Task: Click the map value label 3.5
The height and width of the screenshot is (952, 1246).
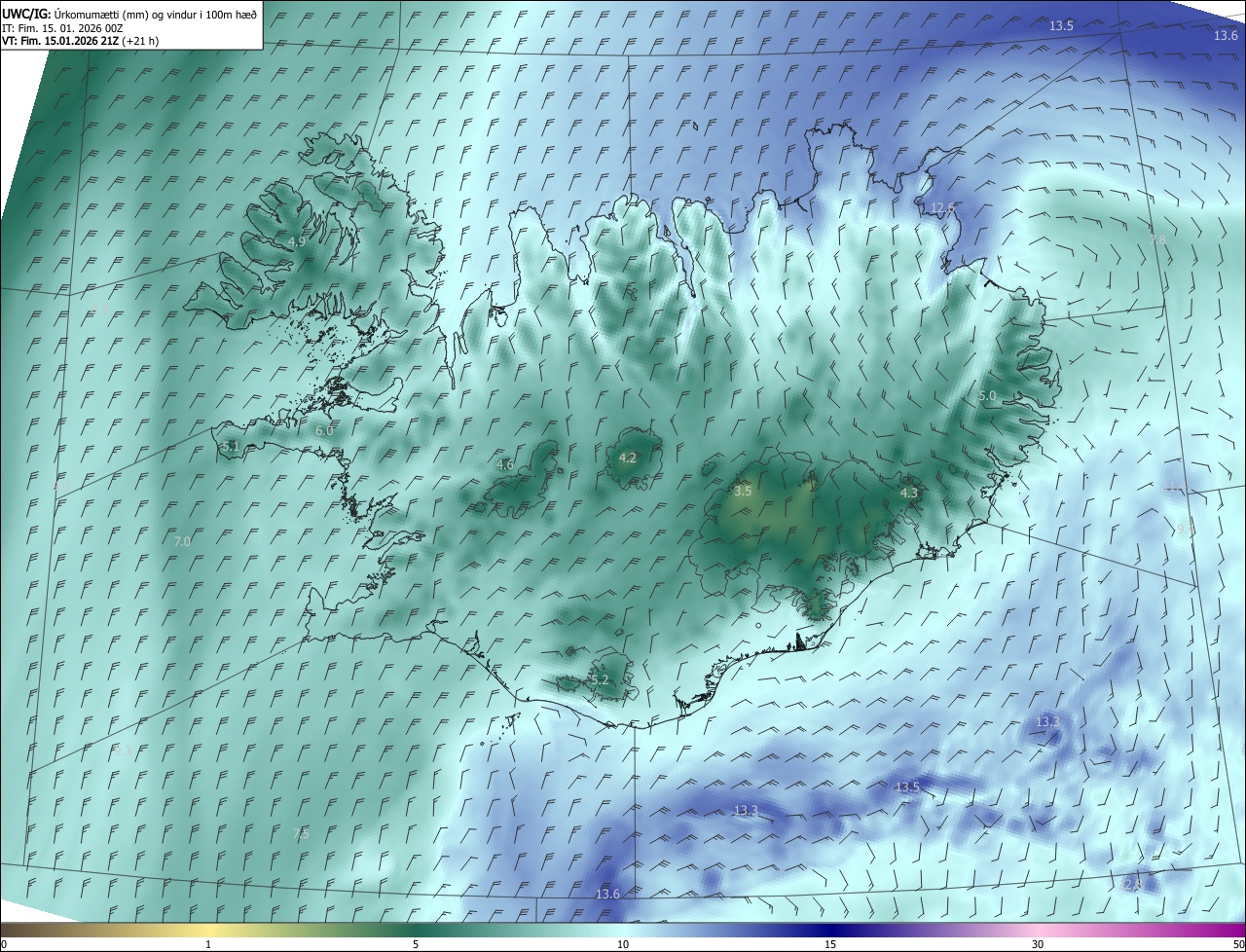Action: 743,492
